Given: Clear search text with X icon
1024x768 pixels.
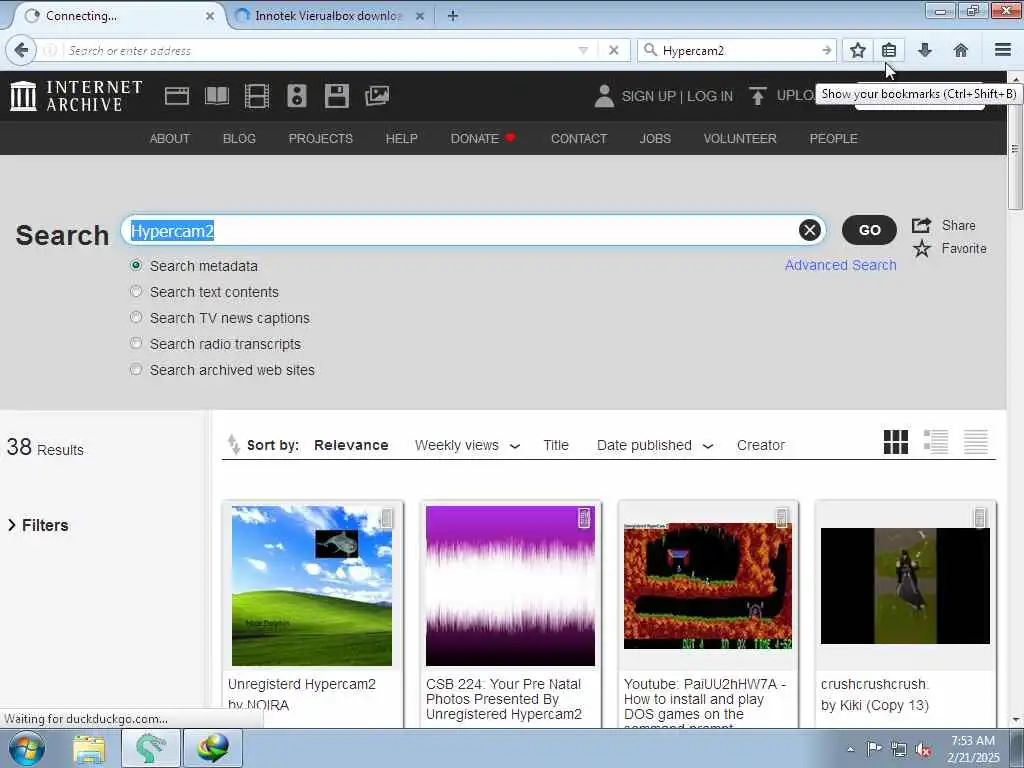Looking at the screenshot, I should point(810,230).
